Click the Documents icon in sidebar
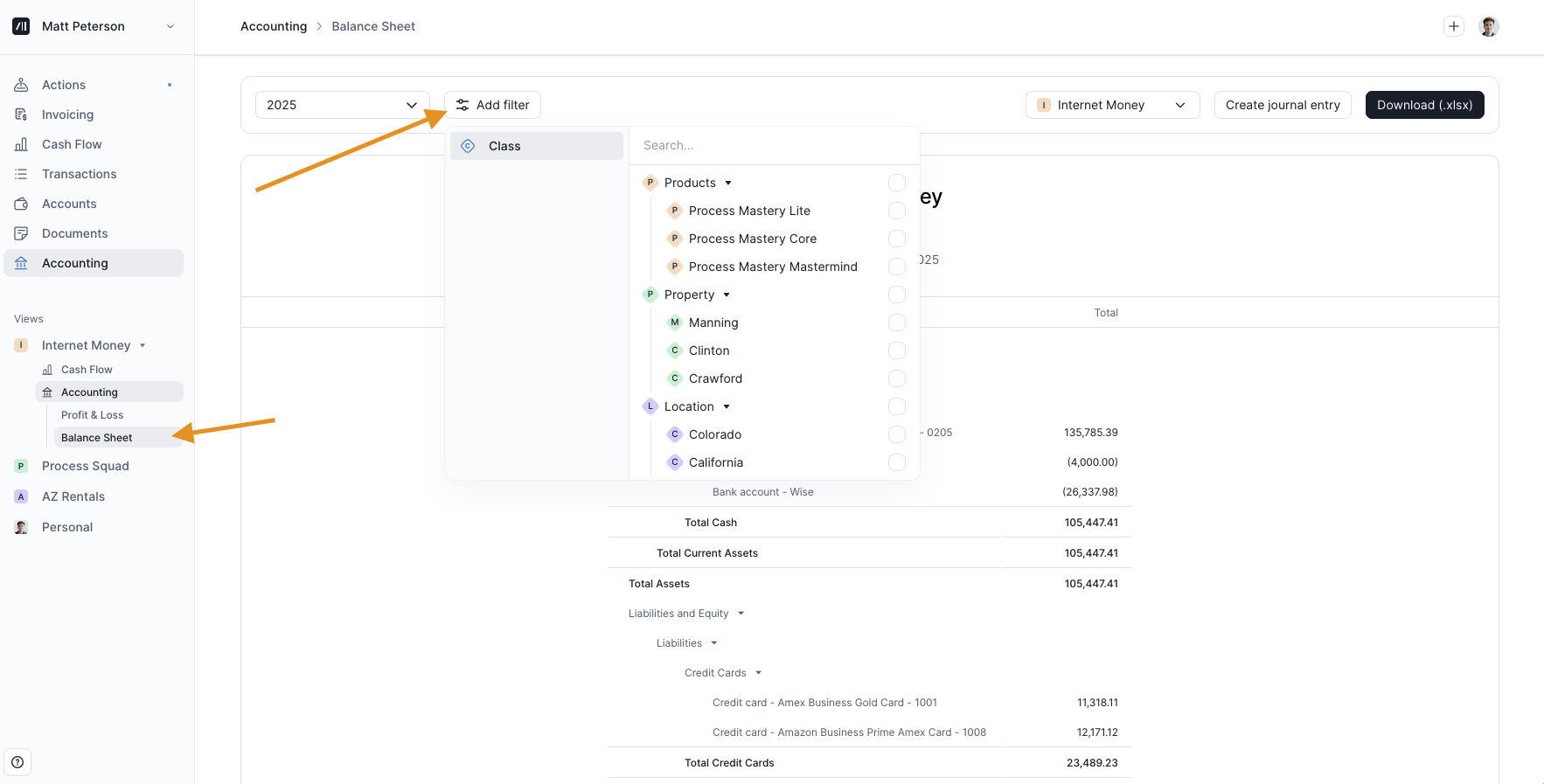The image size is (1544, 784). pyautogui.click(x=21, y=233)
